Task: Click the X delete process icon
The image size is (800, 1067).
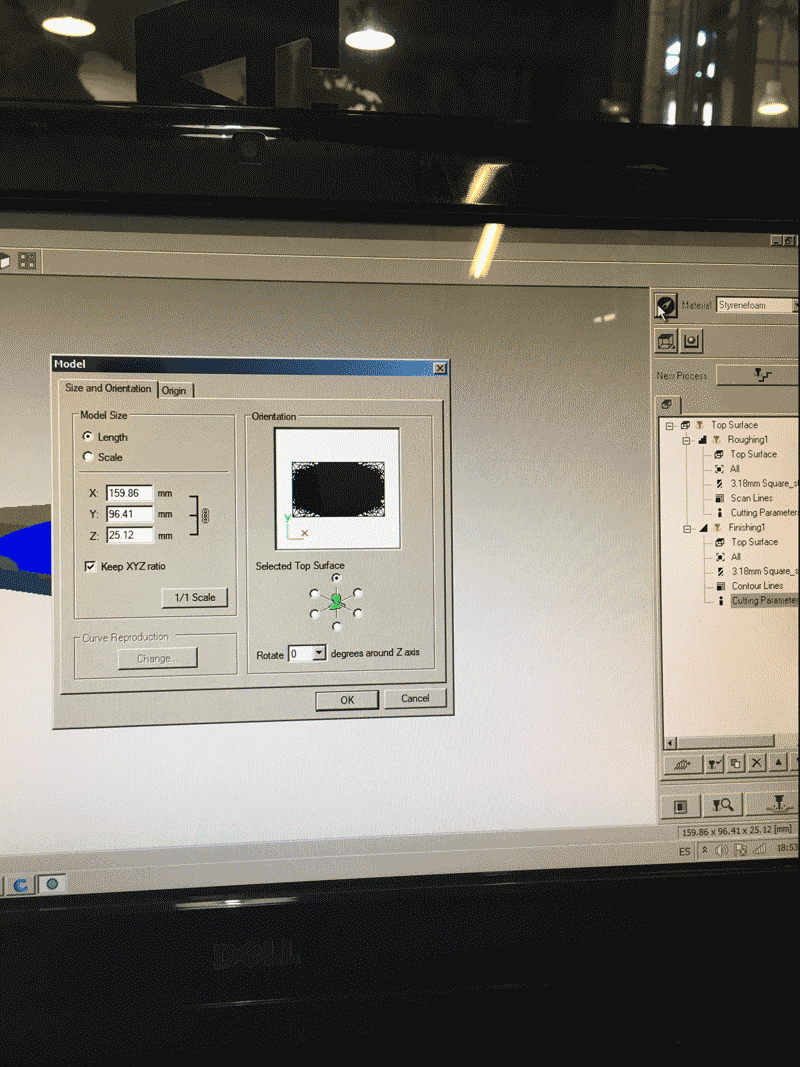Action: [x=756, y=763]
